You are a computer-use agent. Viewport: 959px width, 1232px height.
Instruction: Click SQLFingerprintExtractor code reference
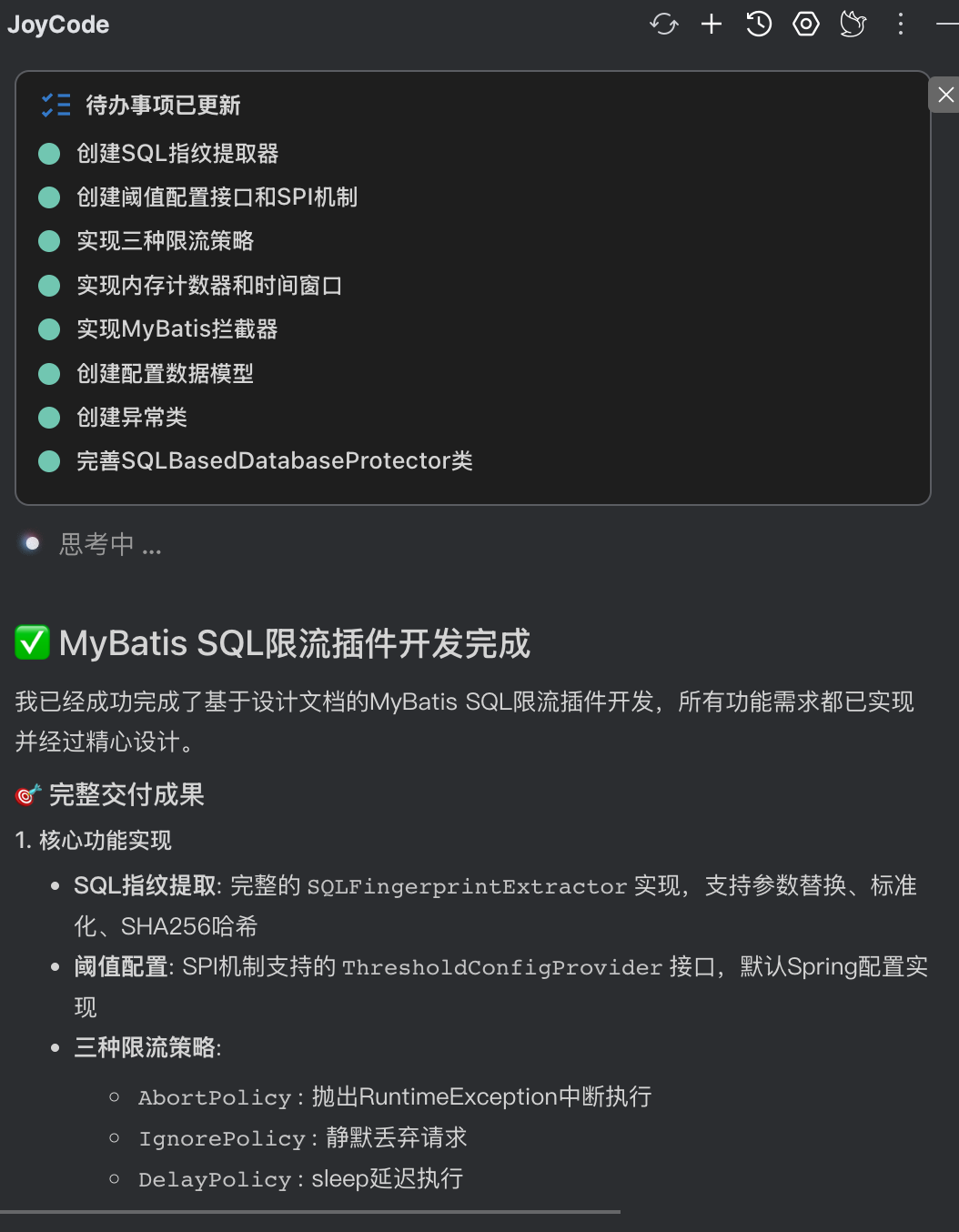coord(467,886)
